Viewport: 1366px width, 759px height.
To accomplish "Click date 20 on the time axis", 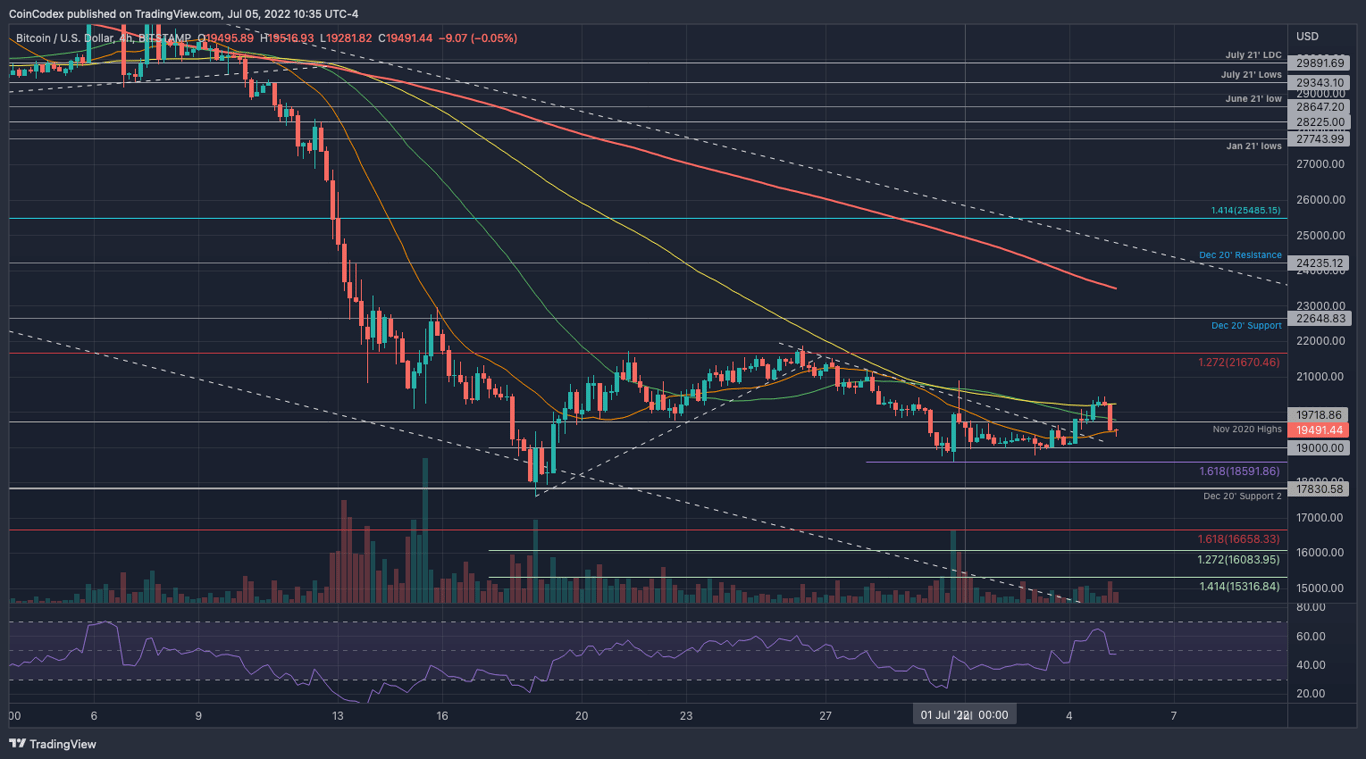I will tap(582, 716).
